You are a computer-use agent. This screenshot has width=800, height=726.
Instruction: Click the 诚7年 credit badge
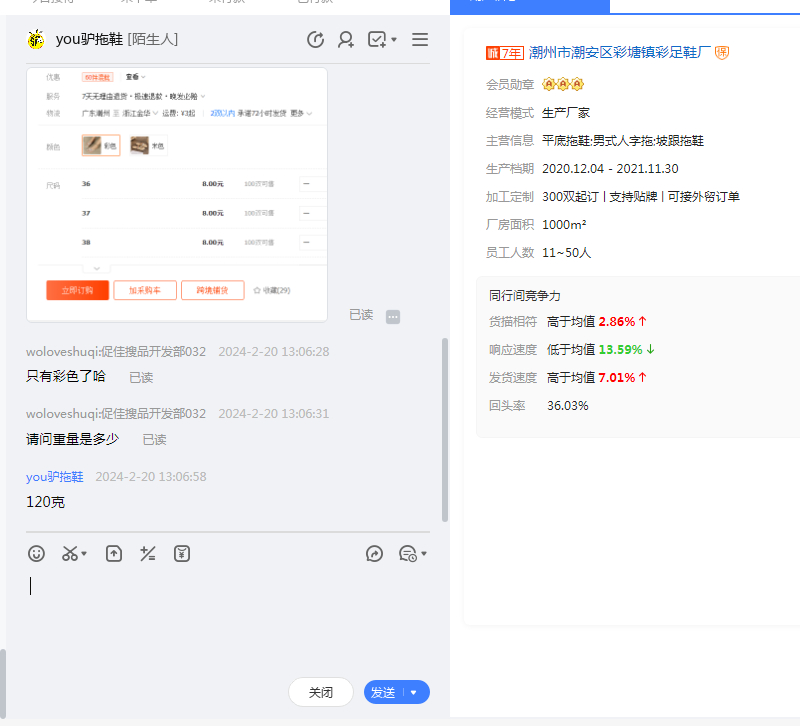click(505, 53)
